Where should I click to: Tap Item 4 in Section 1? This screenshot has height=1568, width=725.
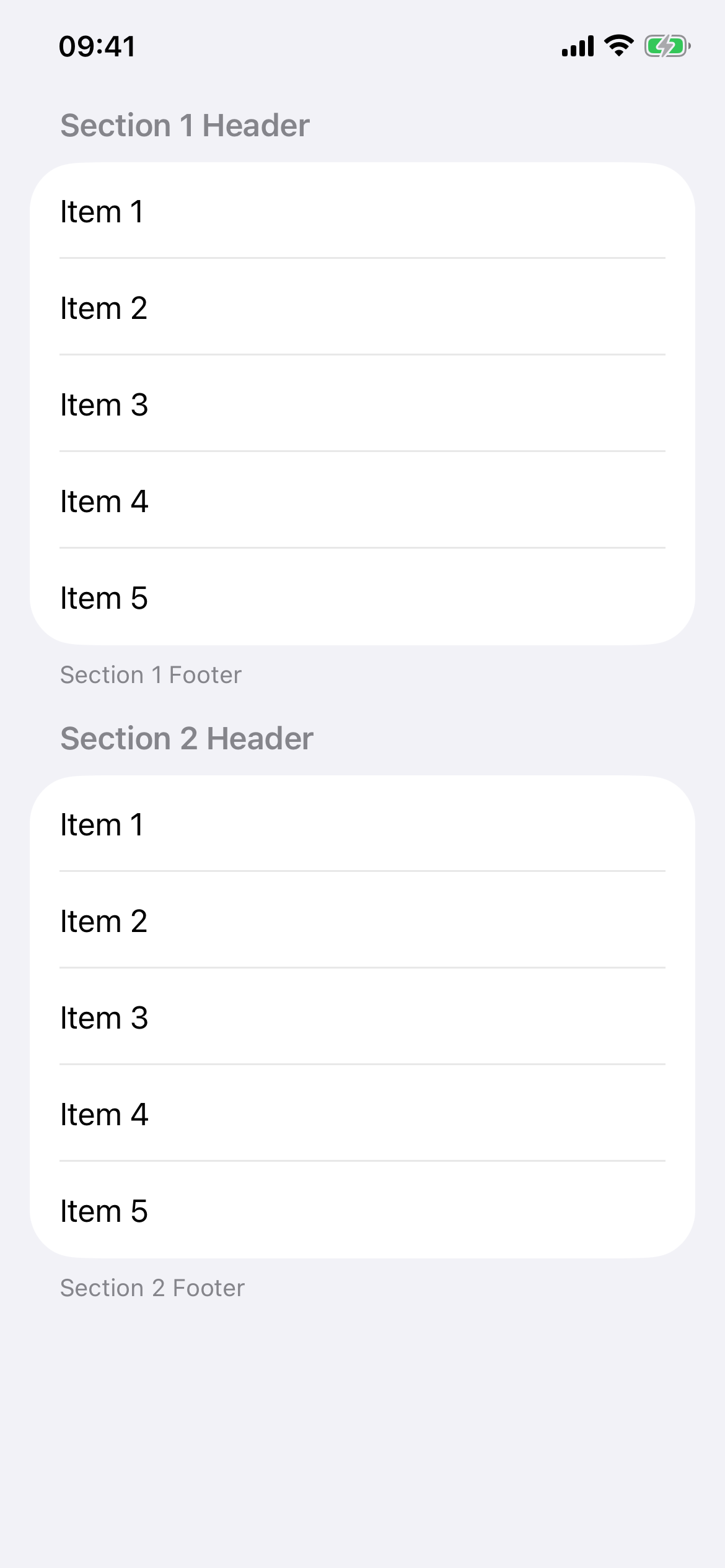362,501
